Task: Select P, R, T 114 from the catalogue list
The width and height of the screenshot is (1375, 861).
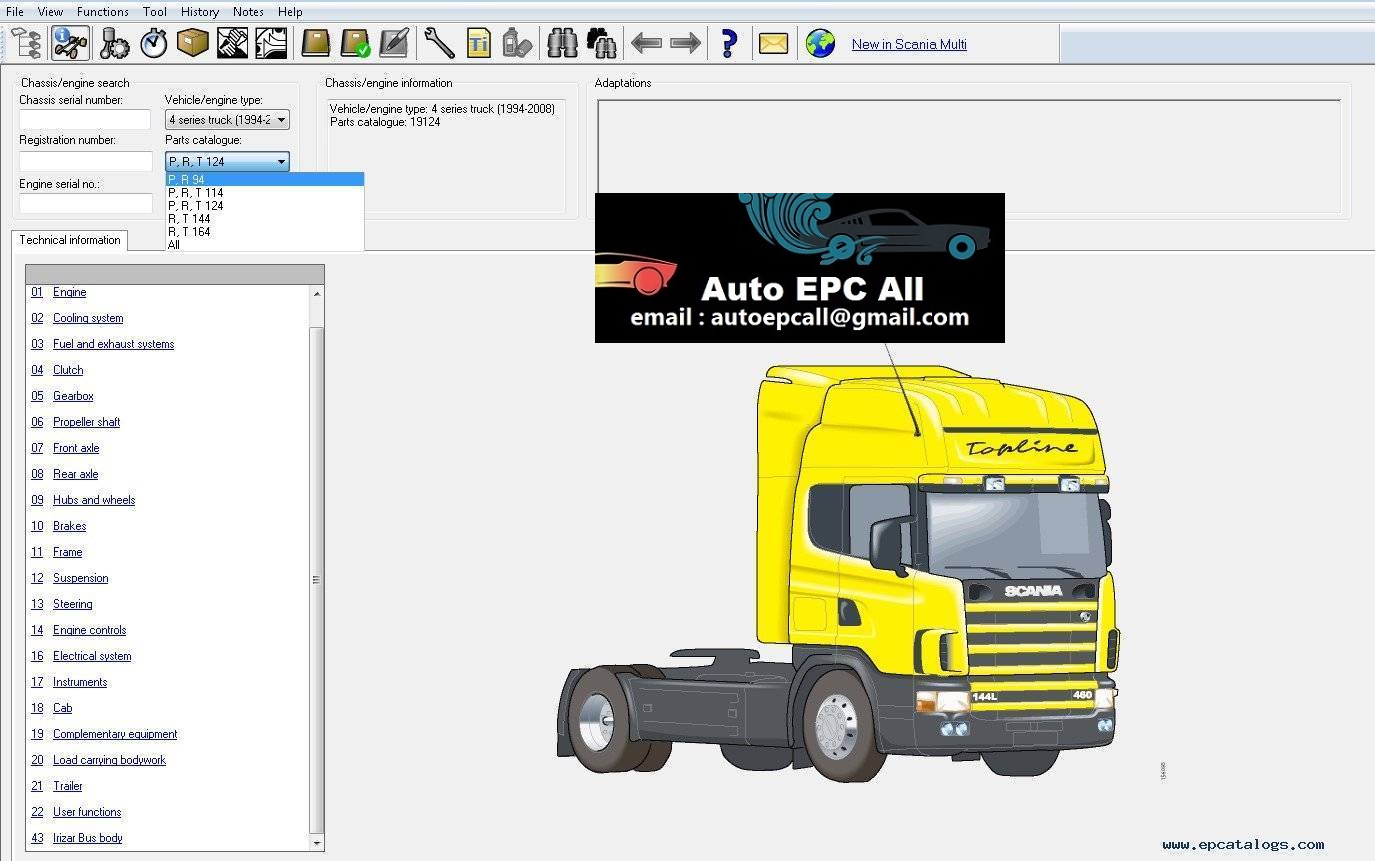Action: 196,192
